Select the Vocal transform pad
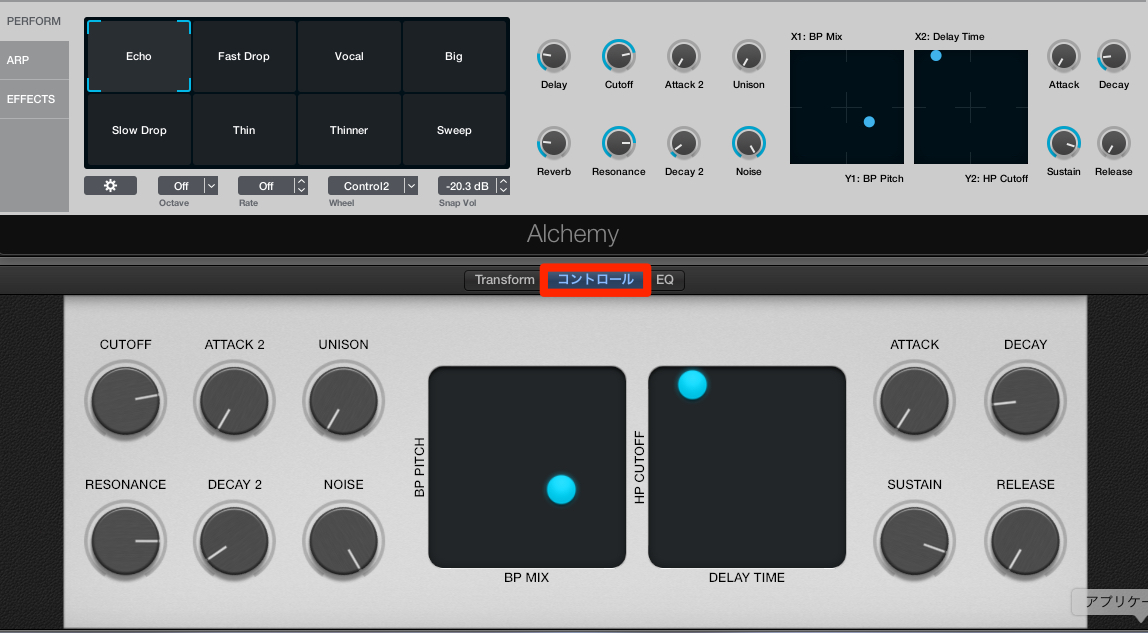Screen dimensions: 1148x633 349,56
